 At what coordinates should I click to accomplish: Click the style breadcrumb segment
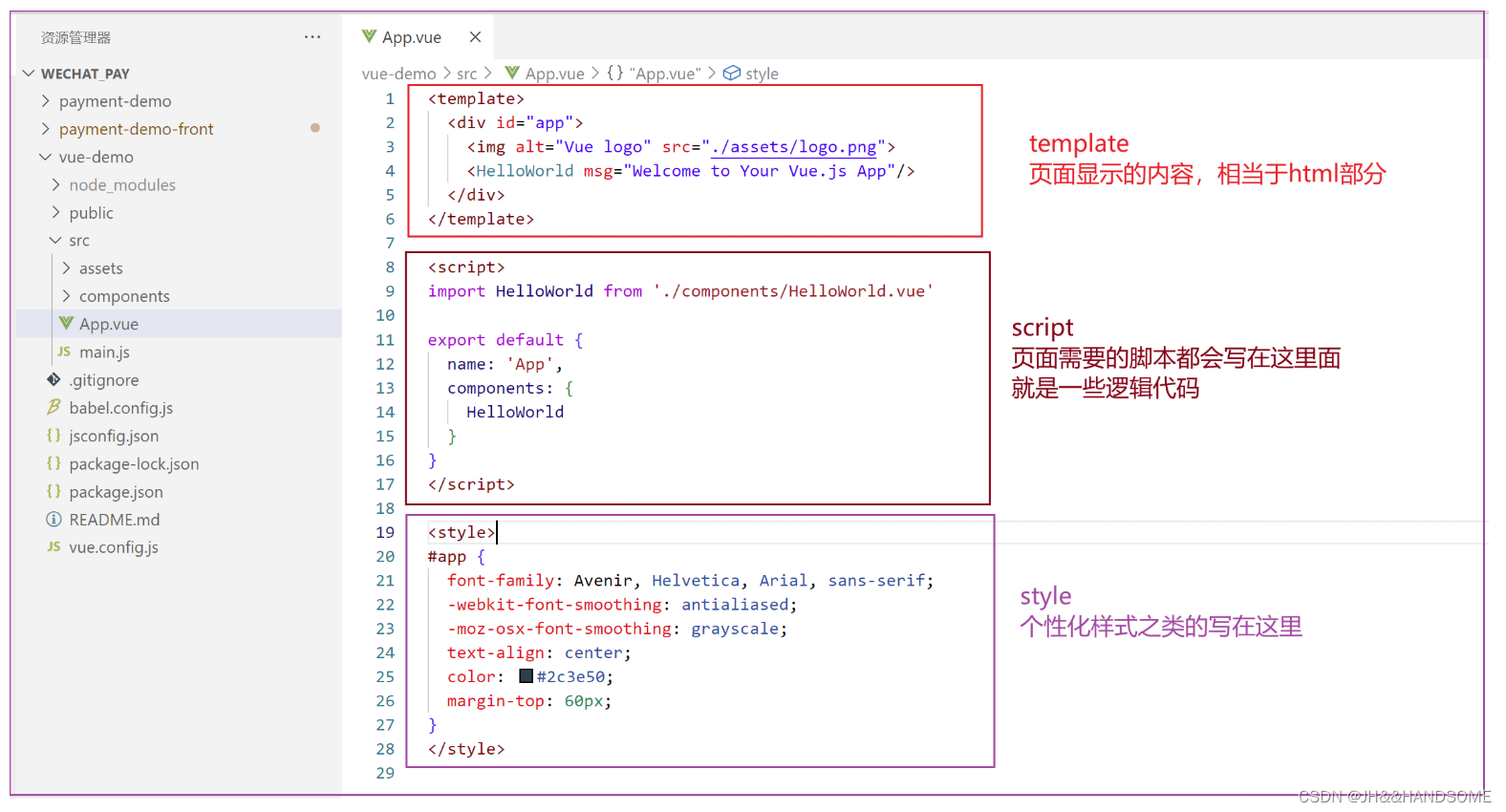(x=762, y=74)
